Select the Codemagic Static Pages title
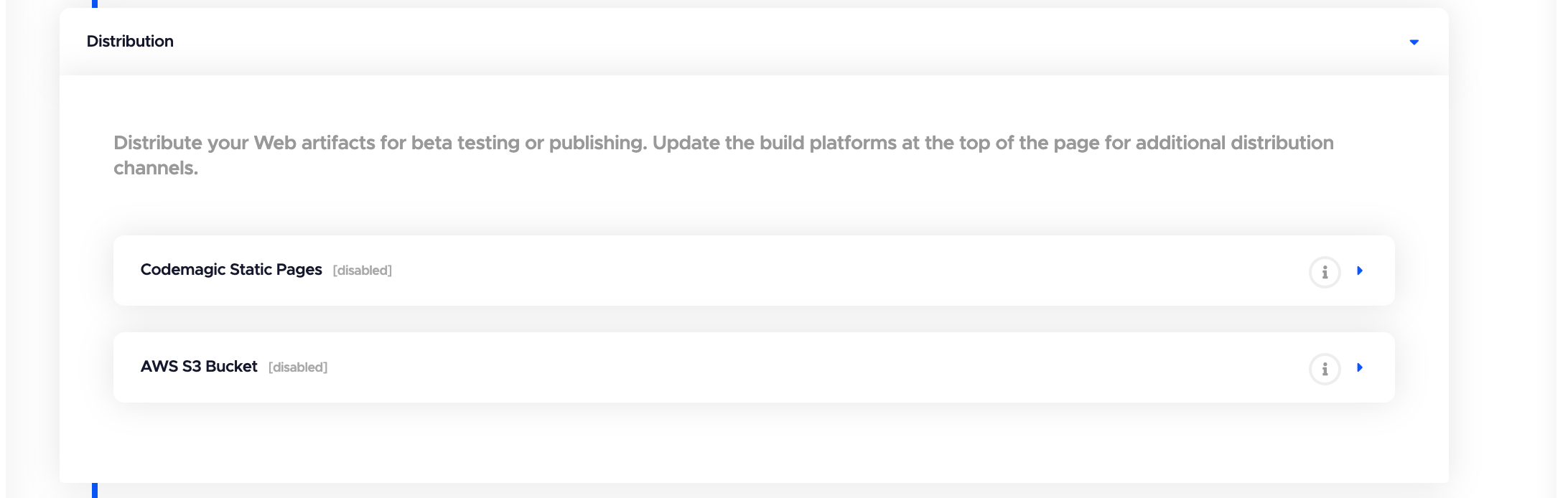The height and width of the screenshot is (498, 1568). tap(231, 270)
